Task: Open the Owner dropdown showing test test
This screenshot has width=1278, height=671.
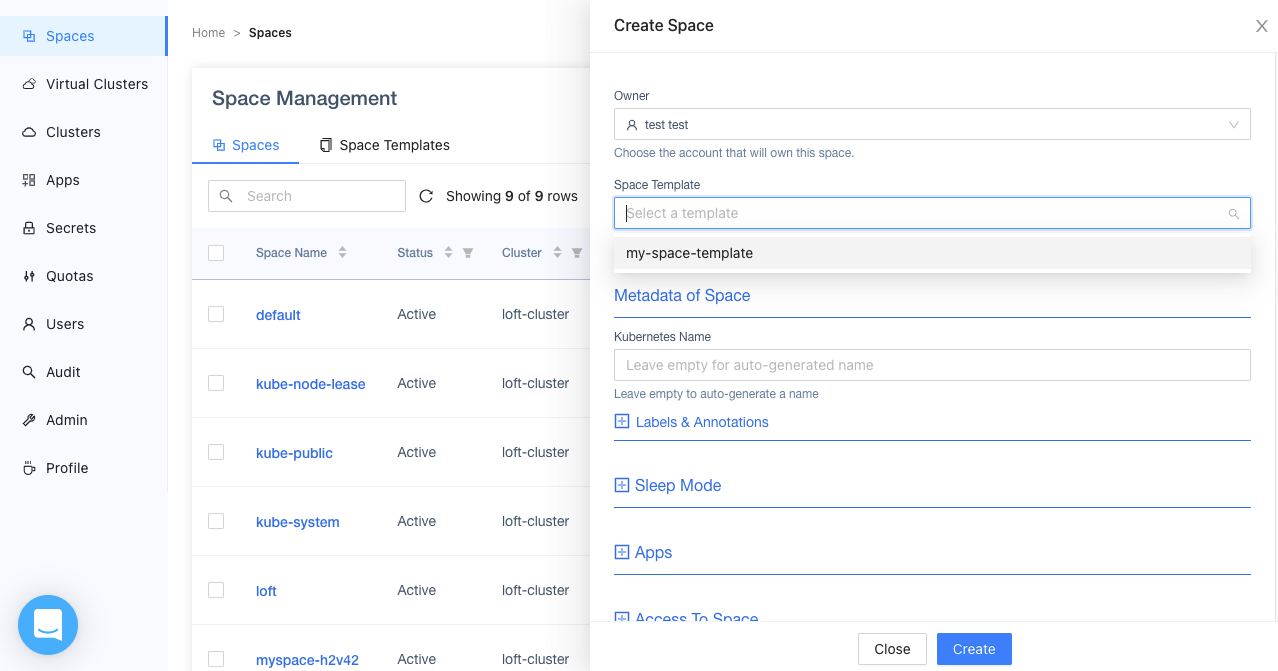Action: 931,125
